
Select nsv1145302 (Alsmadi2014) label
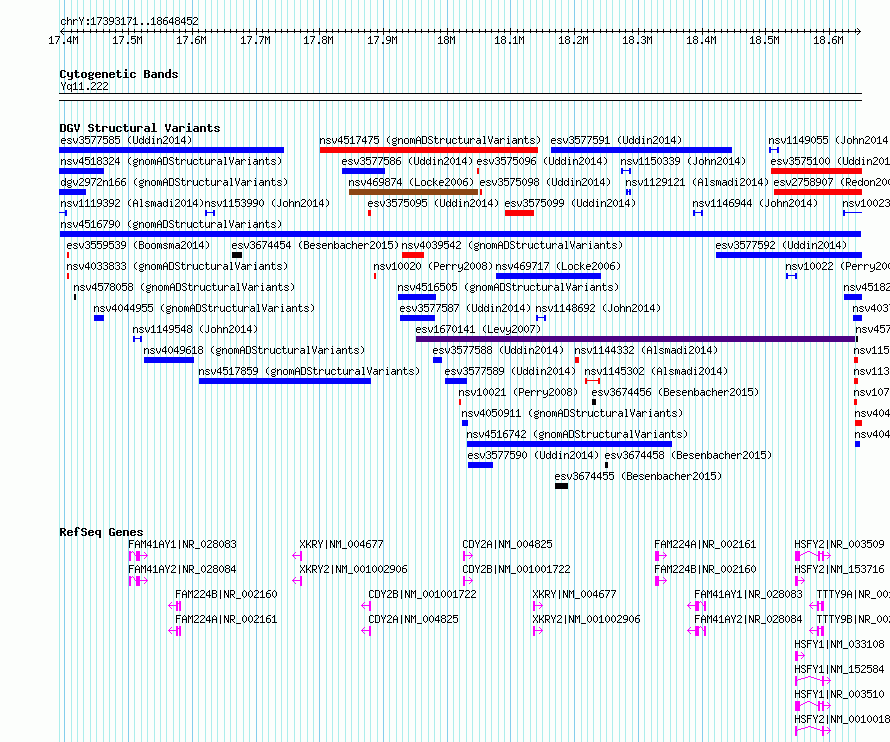click(x=656, y=371)
